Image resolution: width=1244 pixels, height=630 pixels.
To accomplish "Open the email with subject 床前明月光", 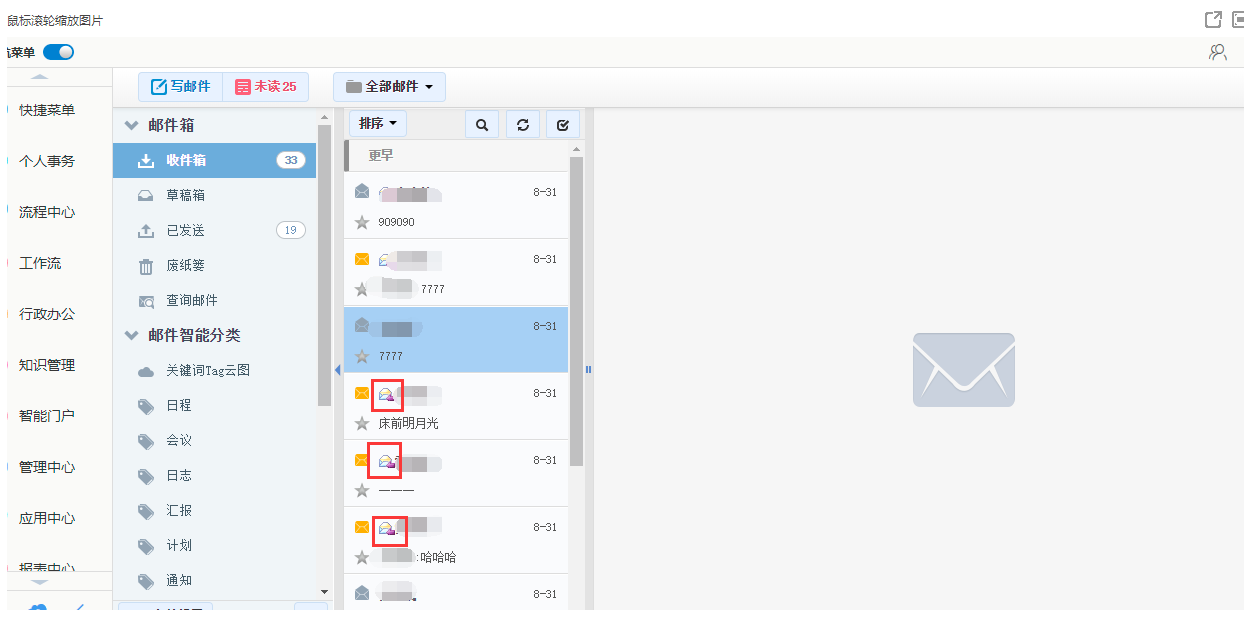I will (x=456, y=406).
